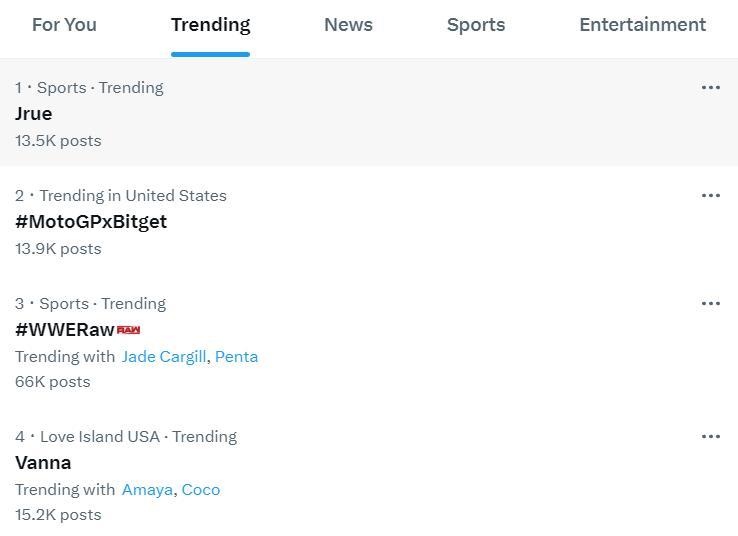Open the Penta related trend link

[236, 357]
